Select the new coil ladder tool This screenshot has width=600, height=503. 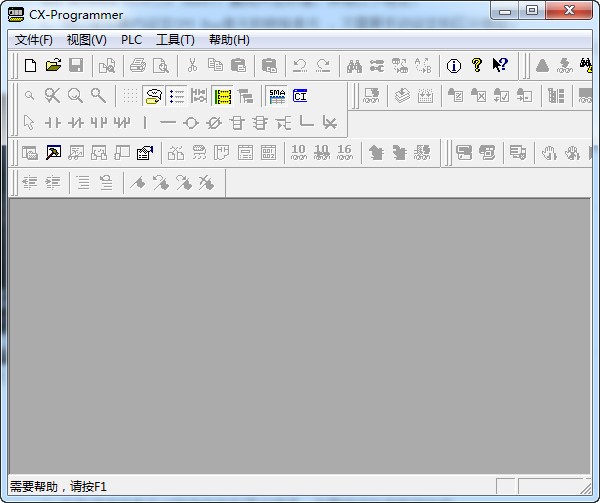(x=190, y=123)
